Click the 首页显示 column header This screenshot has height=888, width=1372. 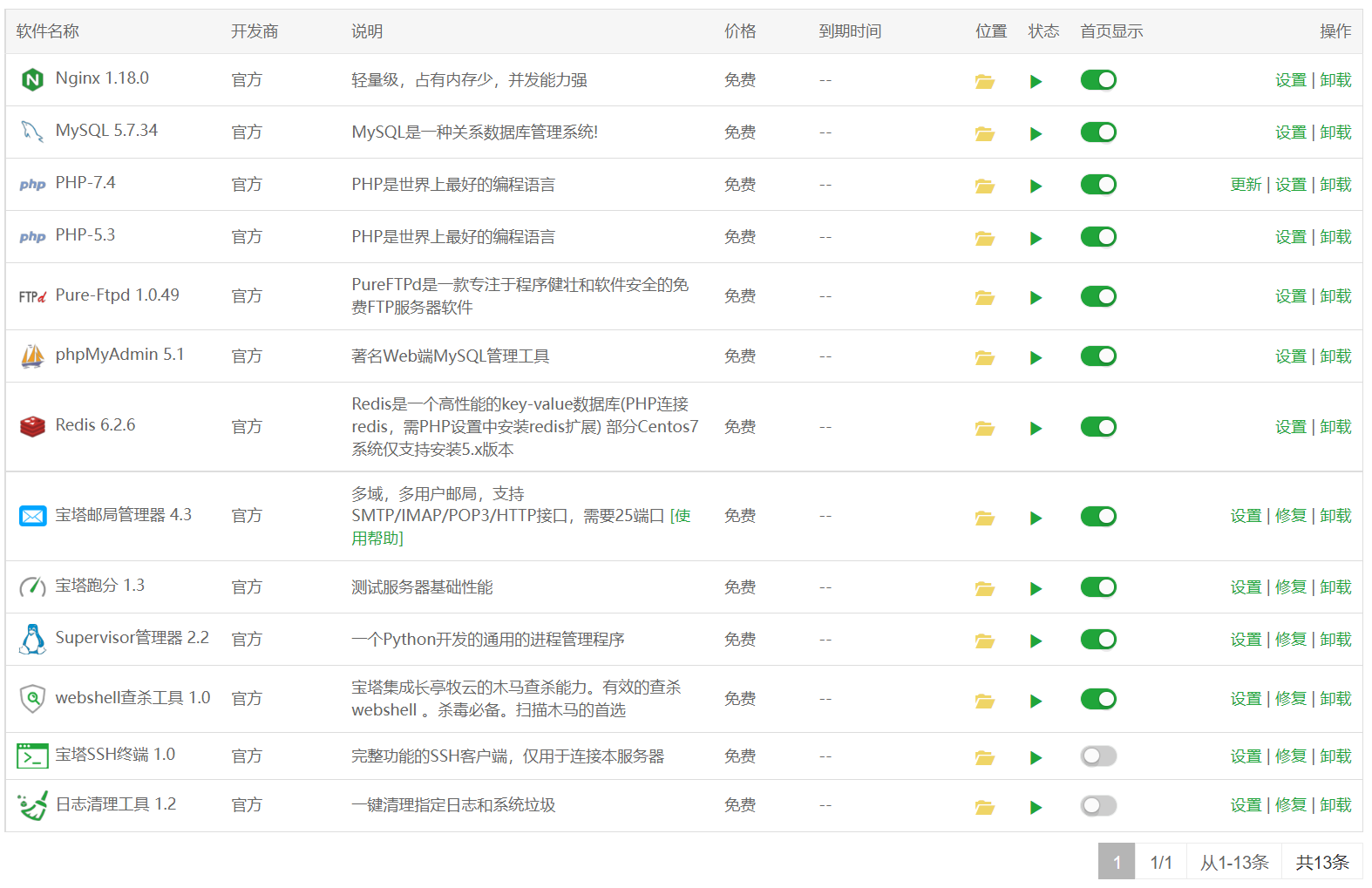pyautogui.click(x=1111, y=31)
